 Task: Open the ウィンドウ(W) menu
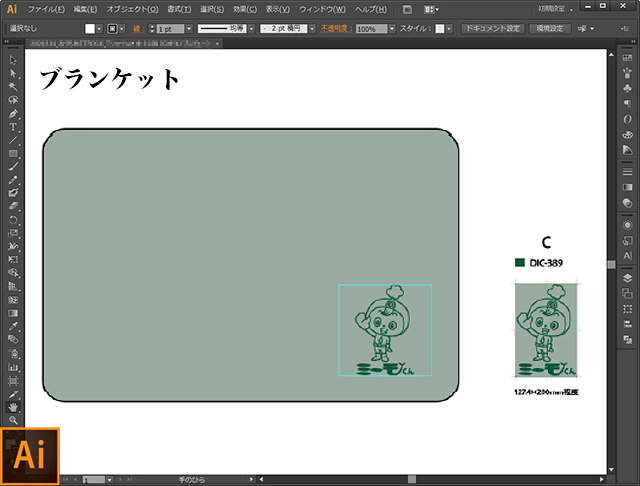[x=322, y=9]
